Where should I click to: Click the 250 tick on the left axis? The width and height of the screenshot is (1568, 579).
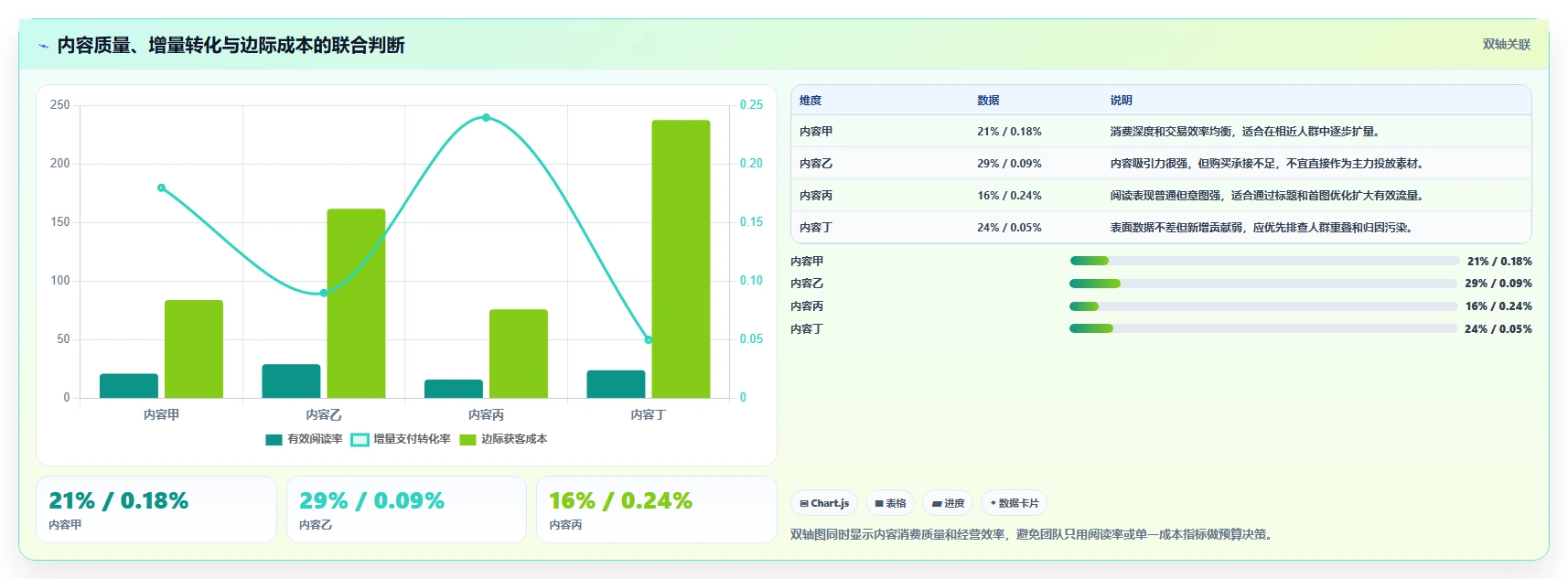[x=60, y=105]
